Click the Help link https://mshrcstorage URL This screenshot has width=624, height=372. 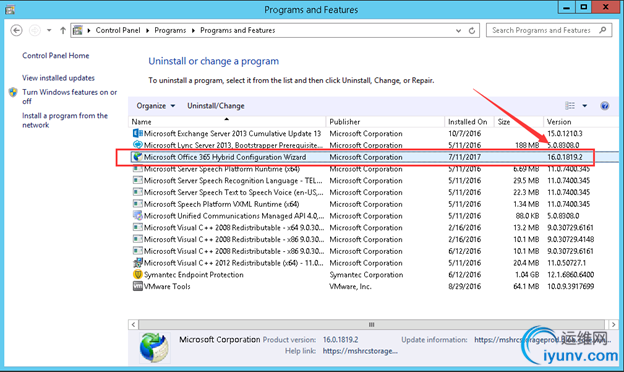coord(360,351)
